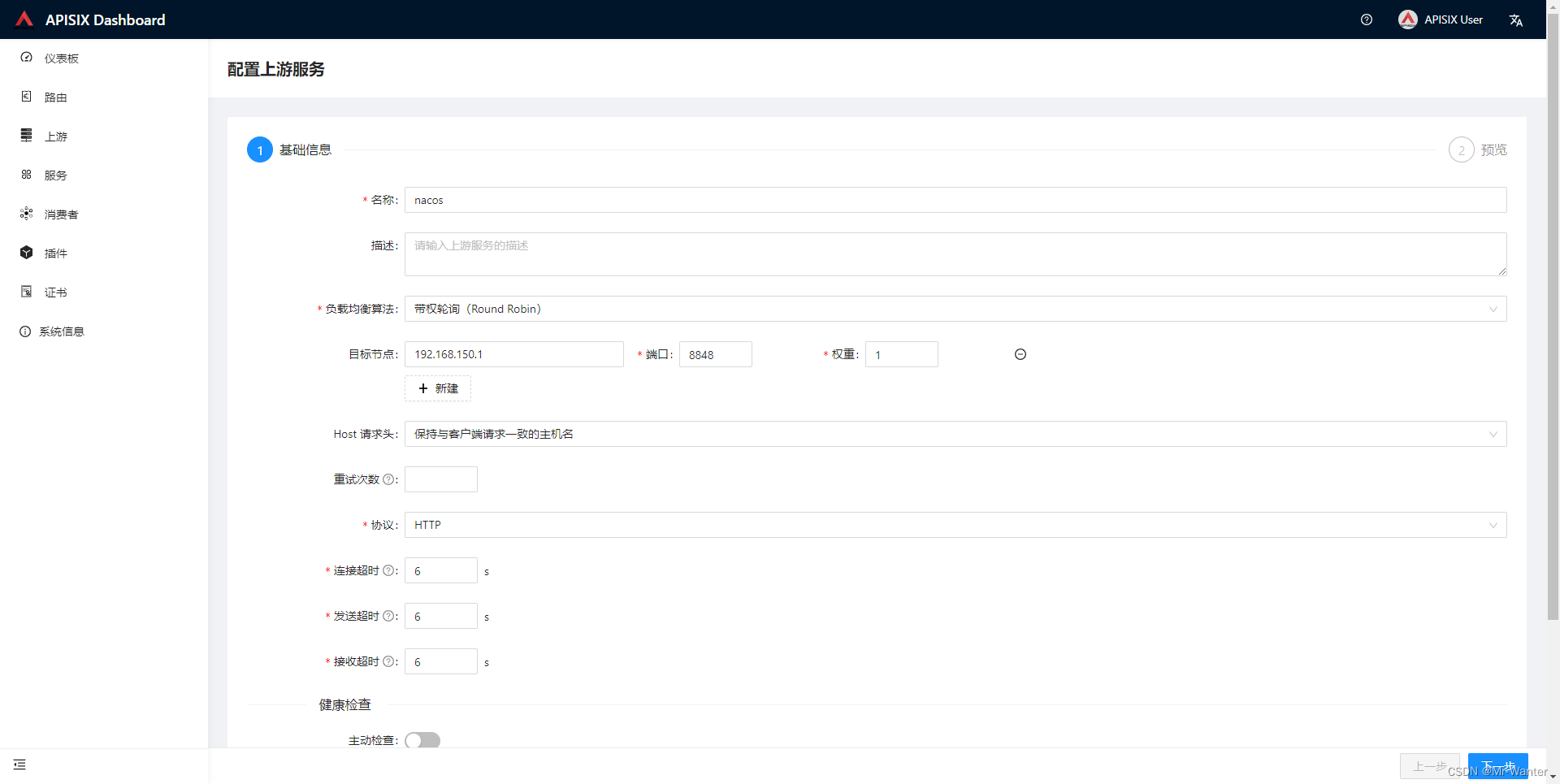Image resolution: width=1560 pixels, height=784 pixels.
Task: Click the consumer (消费者) sidebar icon
Action: 26,214
